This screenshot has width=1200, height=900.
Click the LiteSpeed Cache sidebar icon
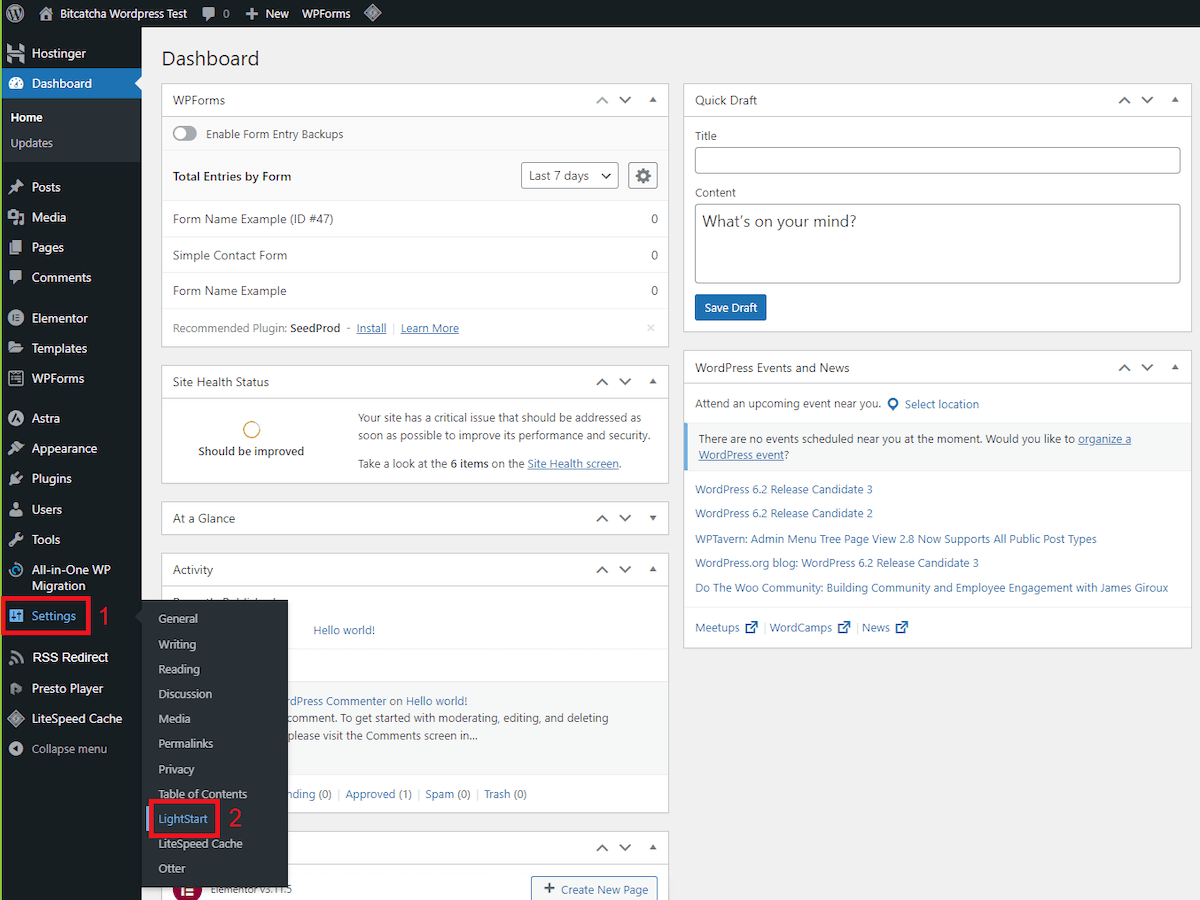click(16, 718)
